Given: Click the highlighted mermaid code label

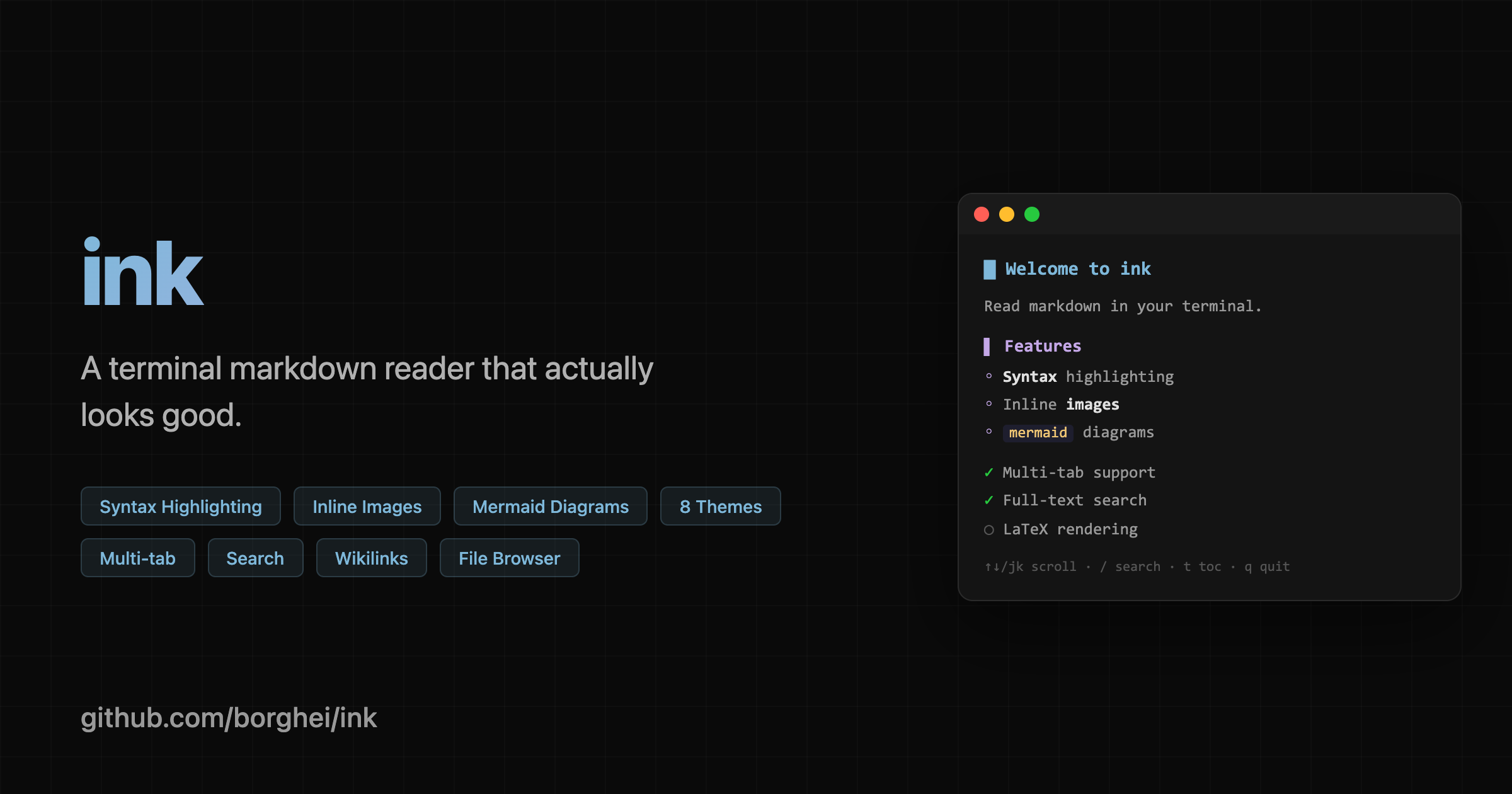Looking at the screenshot, I should (x=1038, y=433).
